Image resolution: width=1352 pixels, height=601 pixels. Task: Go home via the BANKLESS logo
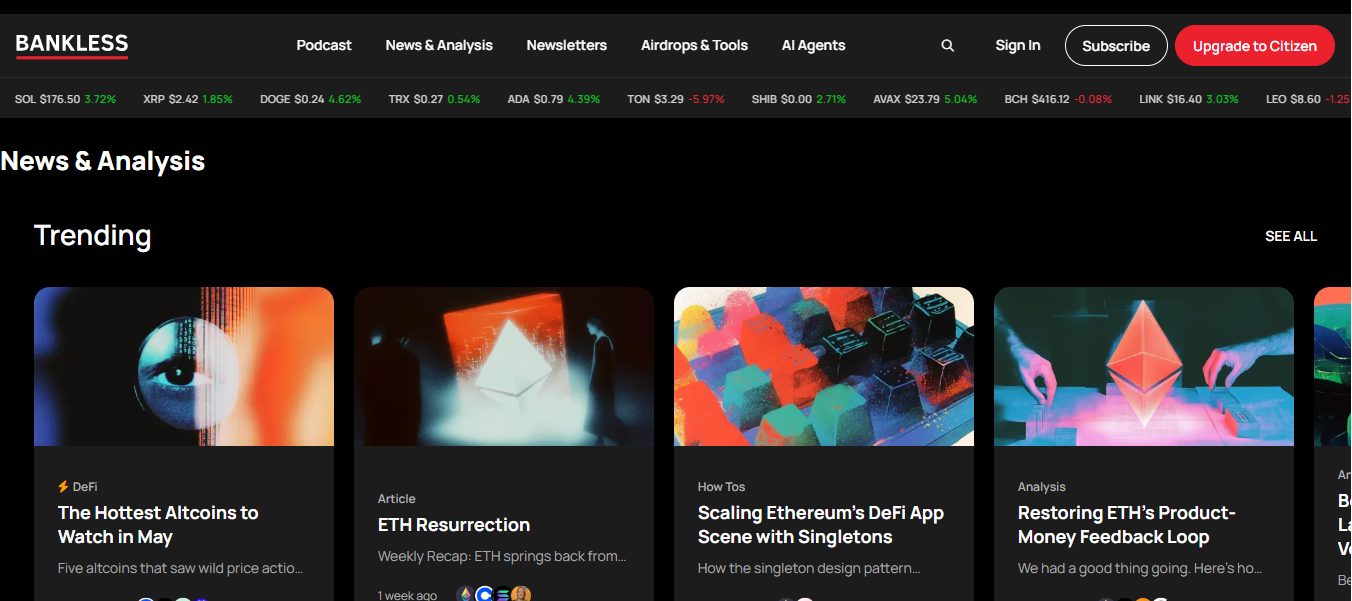pyautogui.click(x=72, y=45)
